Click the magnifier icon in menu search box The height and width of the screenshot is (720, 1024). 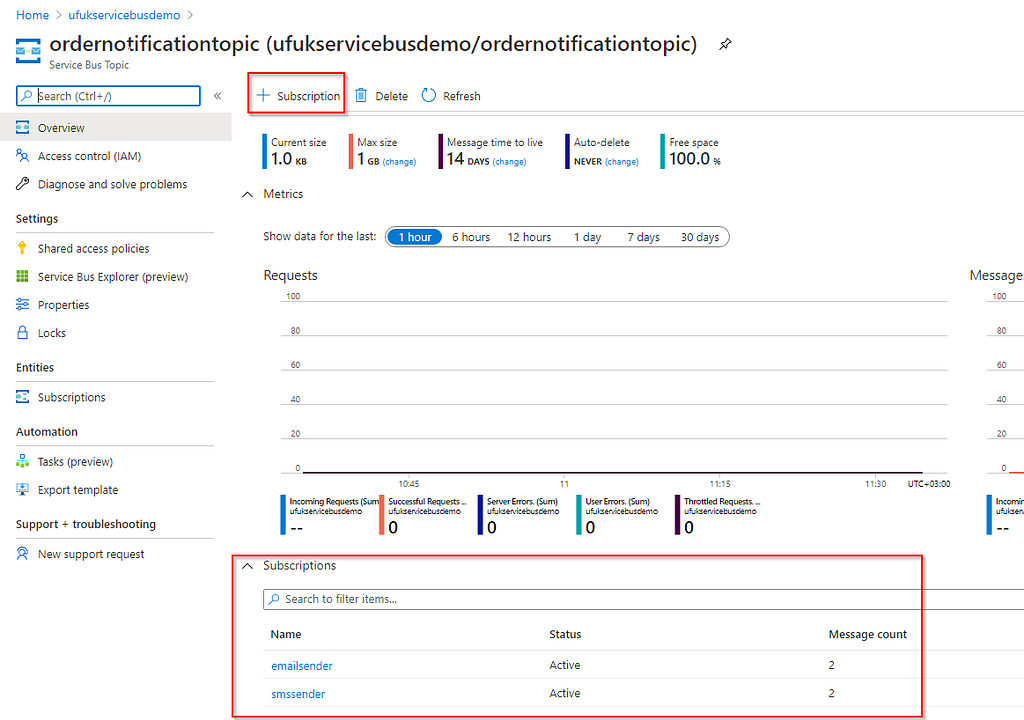(26, 96)
